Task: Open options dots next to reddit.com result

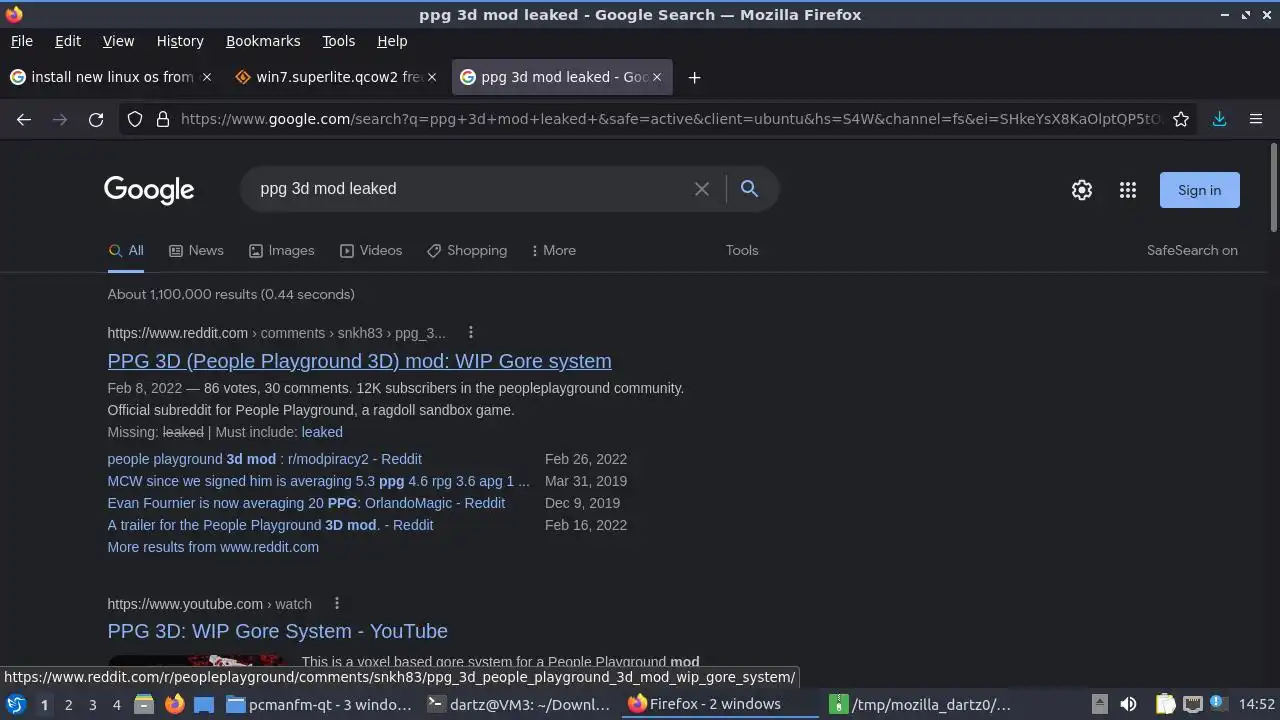Action: point(471,333)
